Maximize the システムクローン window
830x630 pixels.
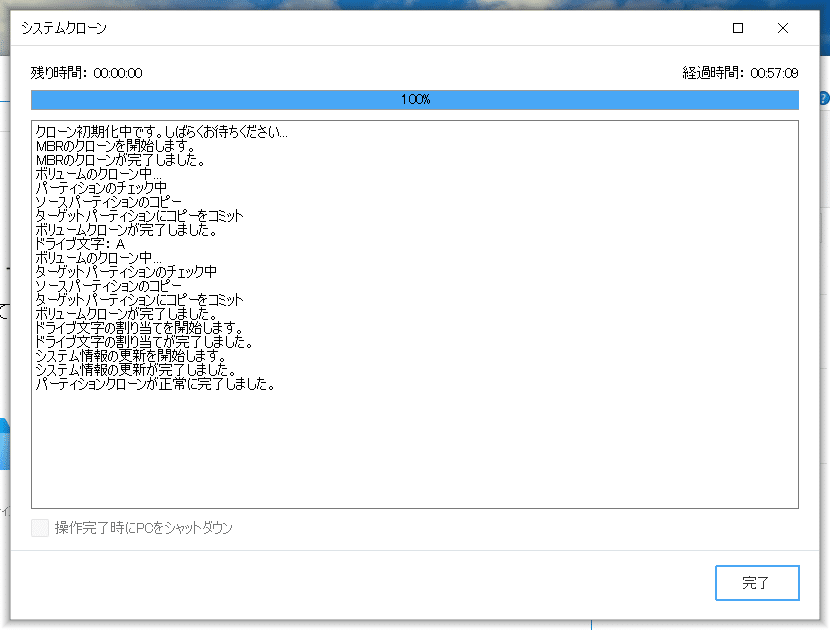[x=738, y=28]
